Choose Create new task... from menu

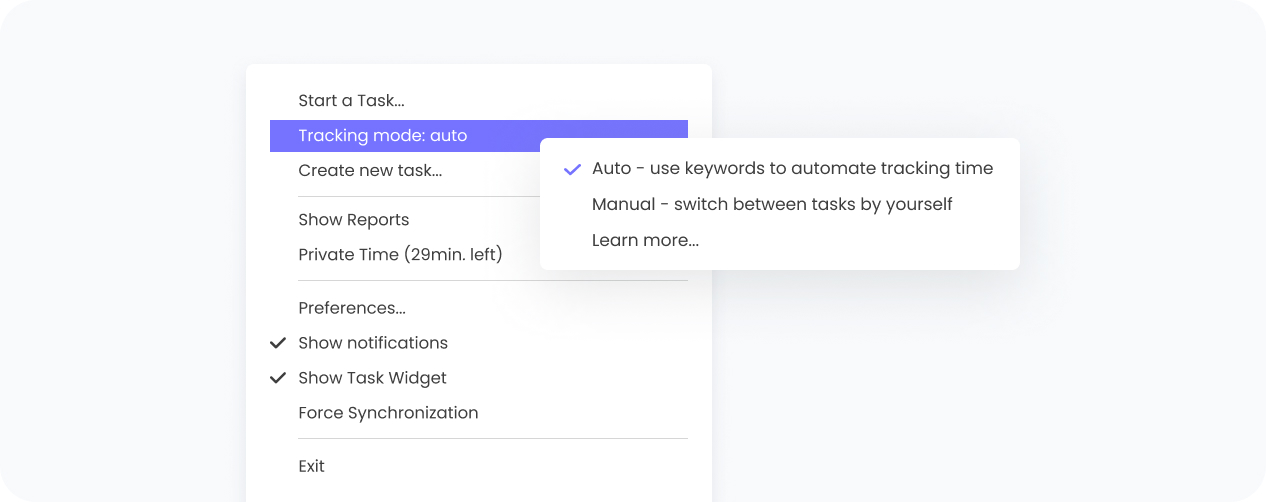pos(370,170)
